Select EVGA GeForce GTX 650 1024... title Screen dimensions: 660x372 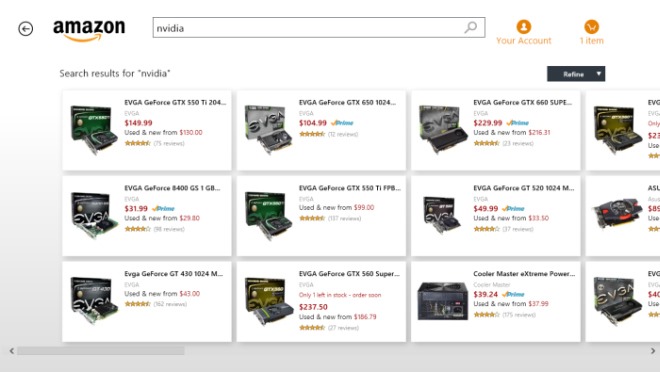click(347, 102)
